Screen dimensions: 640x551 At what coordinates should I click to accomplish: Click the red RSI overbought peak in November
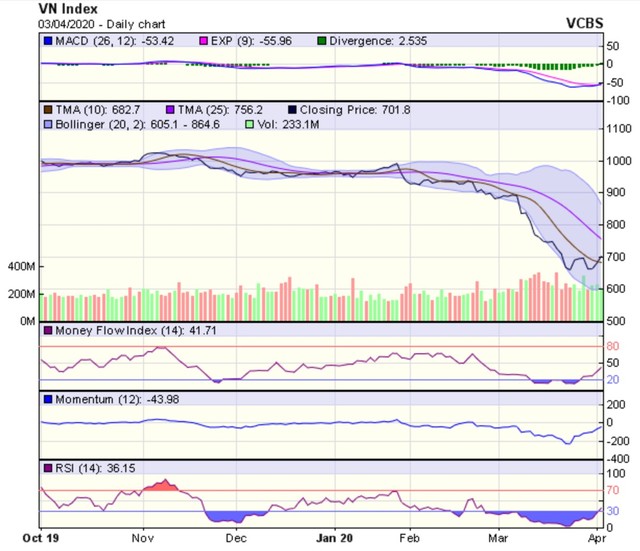(160, 486)
